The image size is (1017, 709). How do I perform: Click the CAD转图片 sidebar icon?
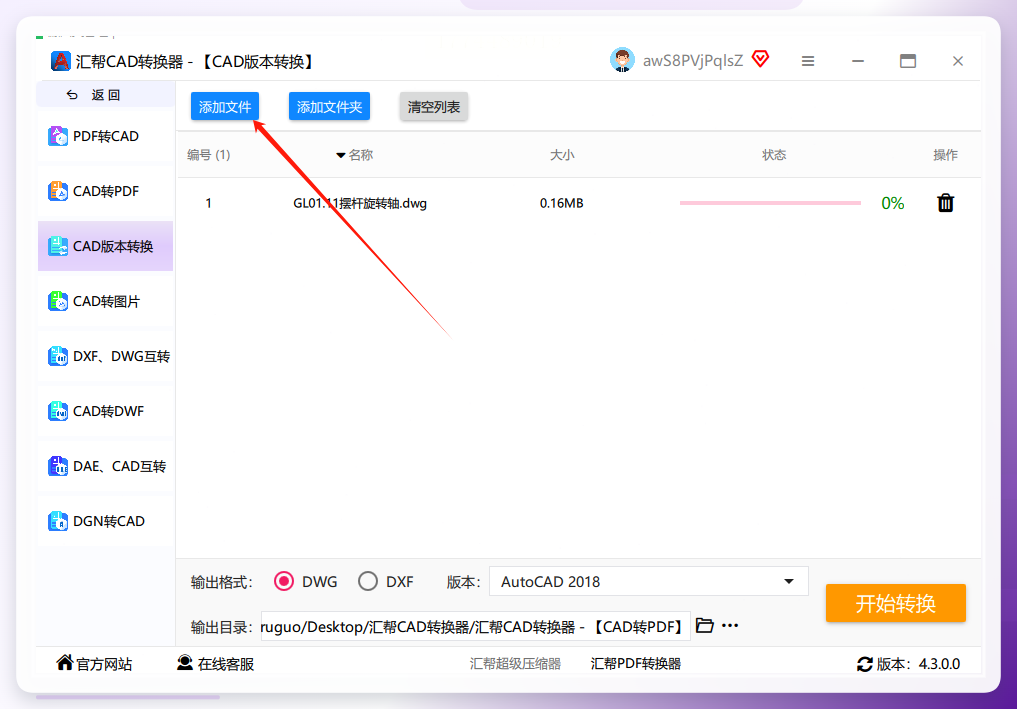[x=58, y=301]
